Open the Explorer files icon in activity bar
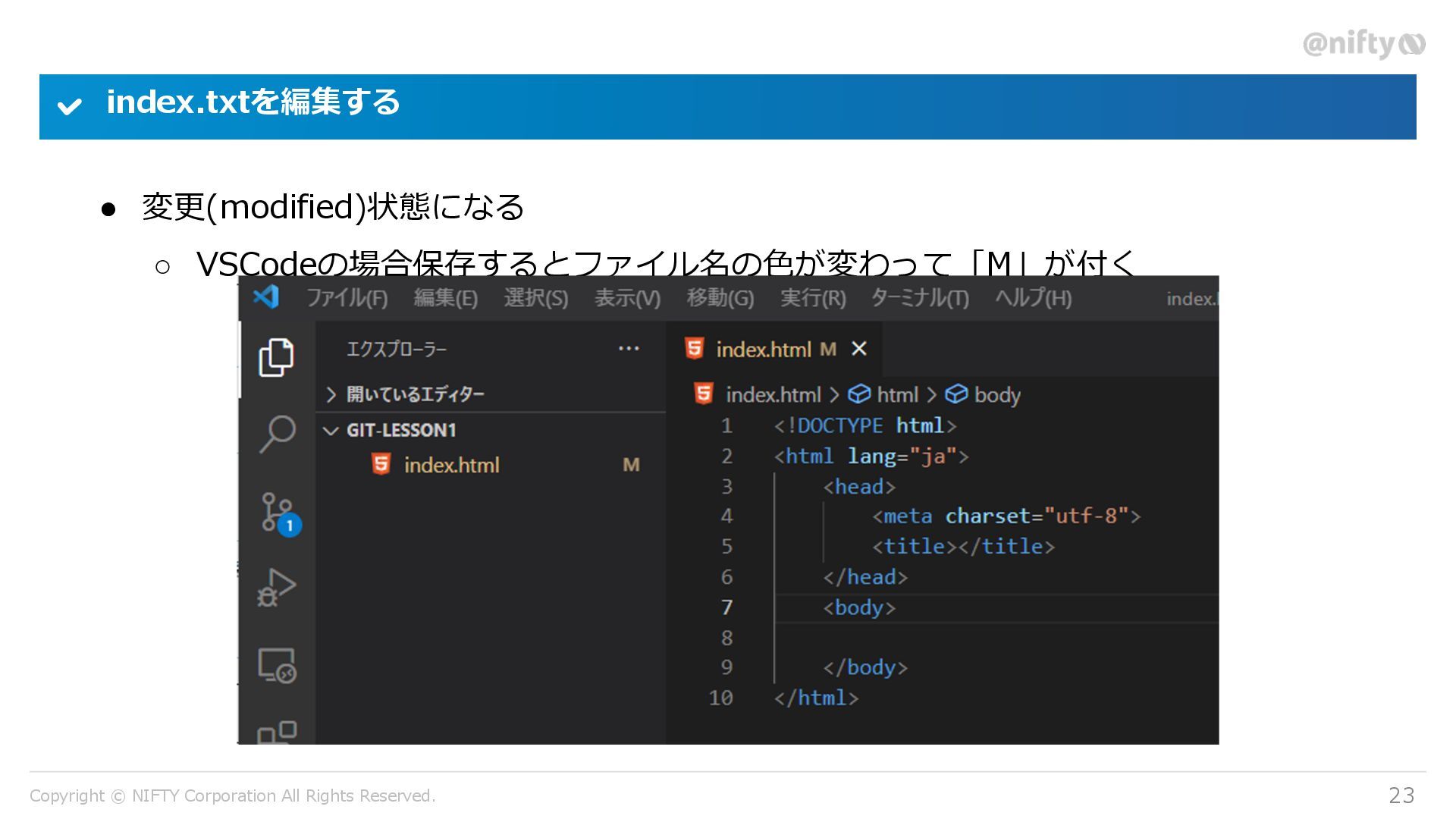Image resolution: width=1456 pixels, height=819 pixels. (276, 357)
